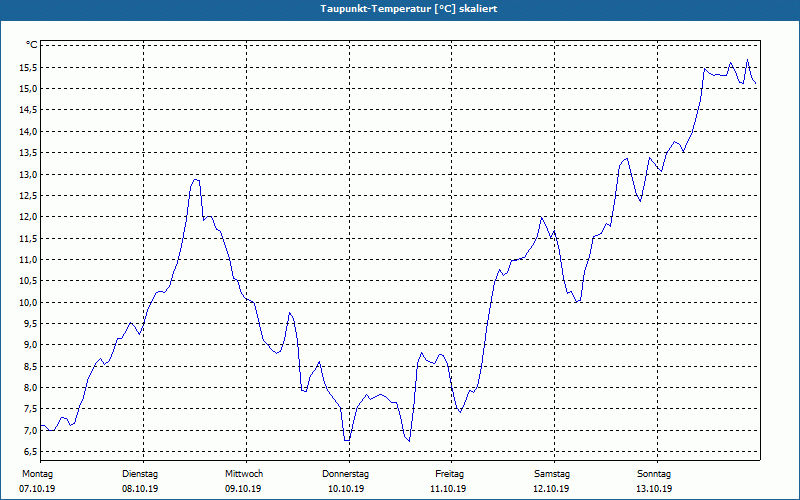Click the date 07.10.19
Screen dimensions: 800x500
(37, 489)
